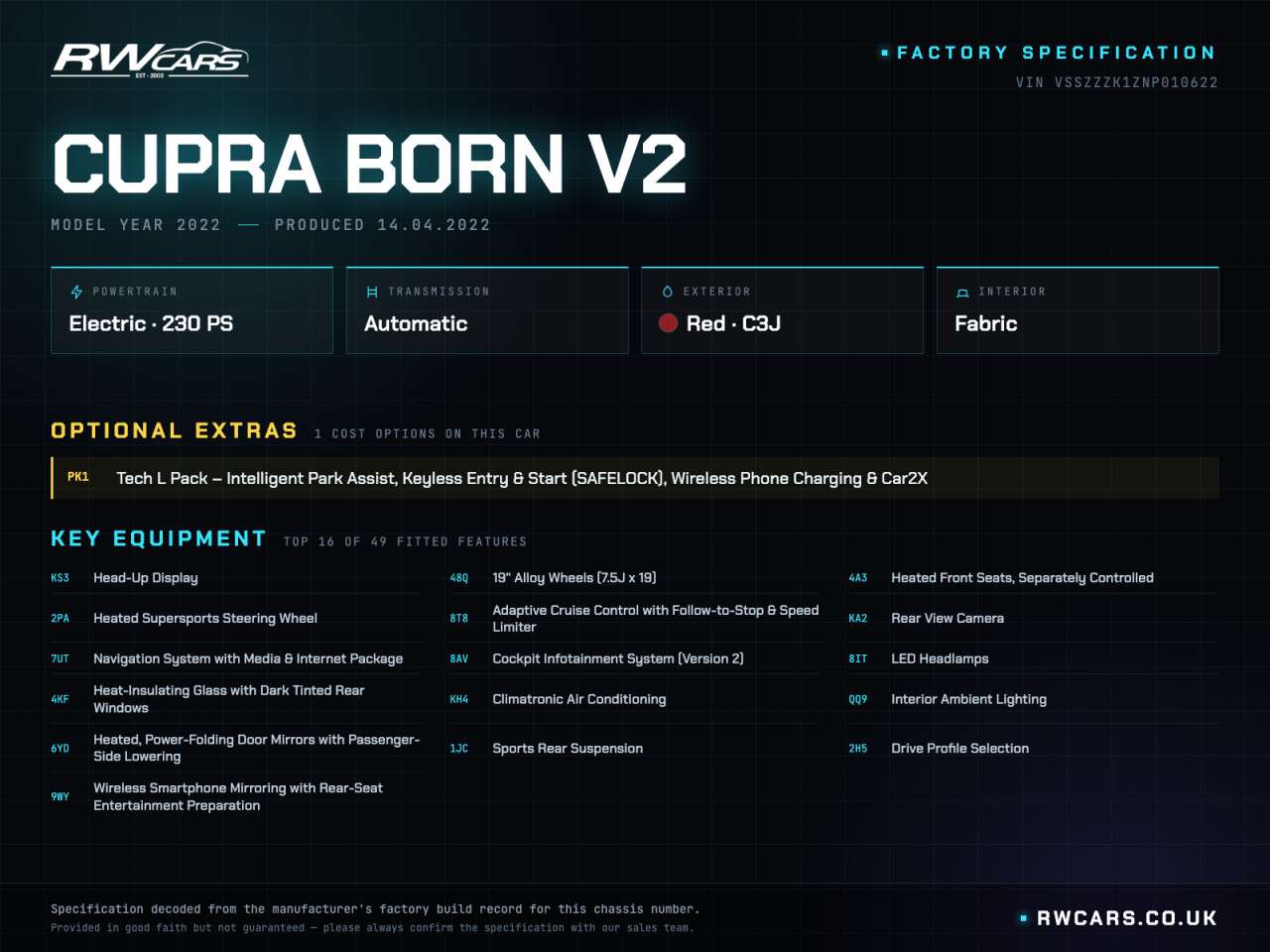Click the CUPRA BORN V2 title

pyautogui.click(x=369, y=164)
